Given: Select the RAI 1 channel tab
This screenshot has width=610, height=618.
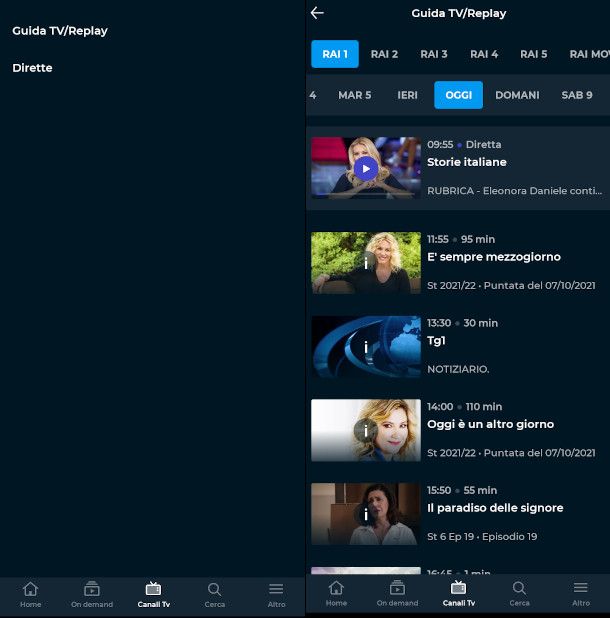Looking at the screenshot, I should tap(335, 54).
